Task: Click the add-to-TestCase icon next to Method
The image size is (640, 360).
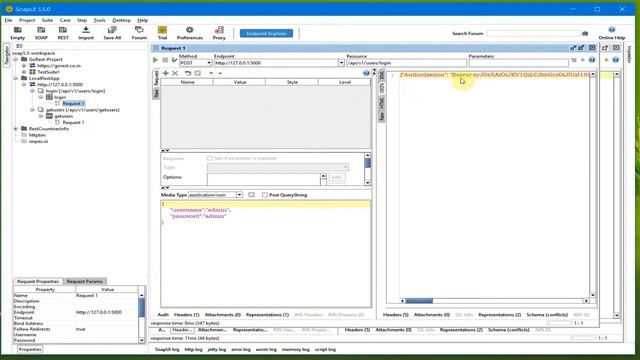Action: pyautogui.click(x=174, y=60)
